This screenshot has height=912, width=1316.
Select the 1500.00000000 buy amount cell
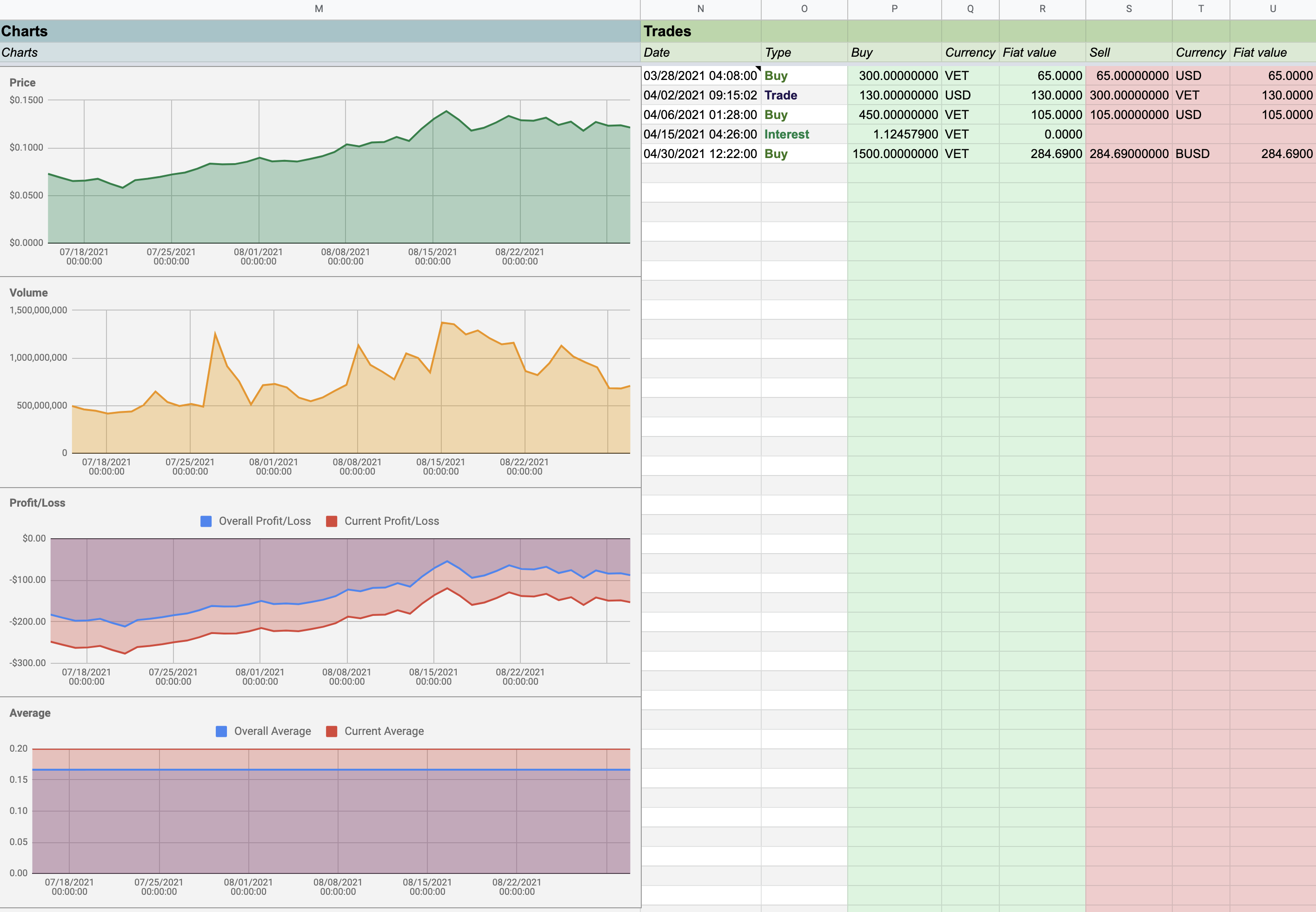tap(894, 154)
